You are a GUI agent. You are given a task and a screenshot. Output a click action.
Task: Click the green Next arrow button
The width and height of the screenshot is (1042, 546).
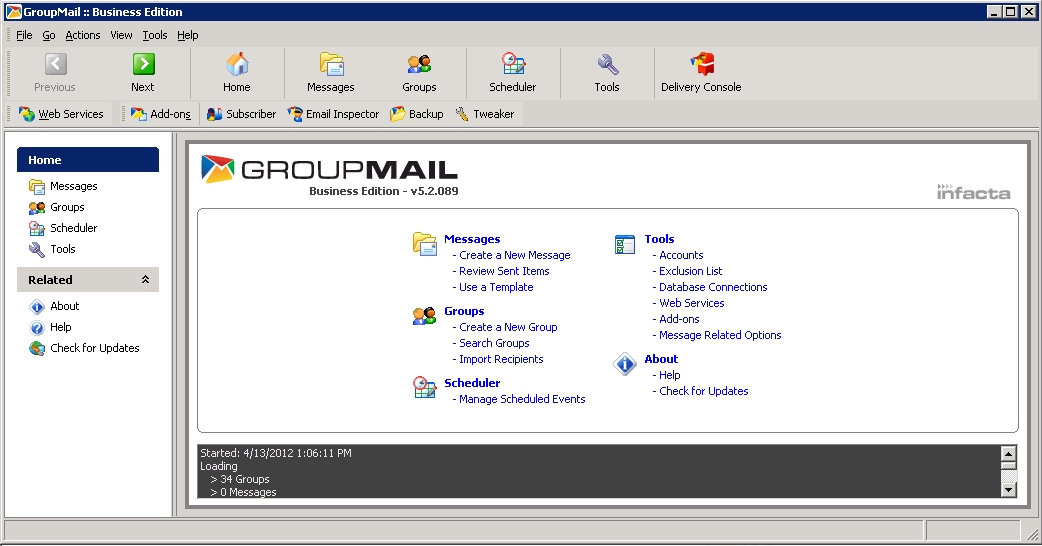pyautogui.click(x=143, y=72)
